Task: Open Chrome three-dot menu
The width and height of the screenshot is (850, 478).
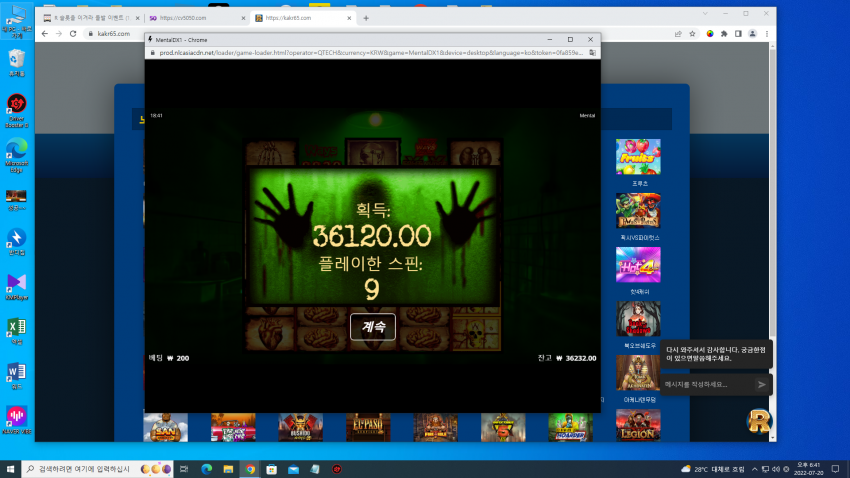Action: coord(767,34)
